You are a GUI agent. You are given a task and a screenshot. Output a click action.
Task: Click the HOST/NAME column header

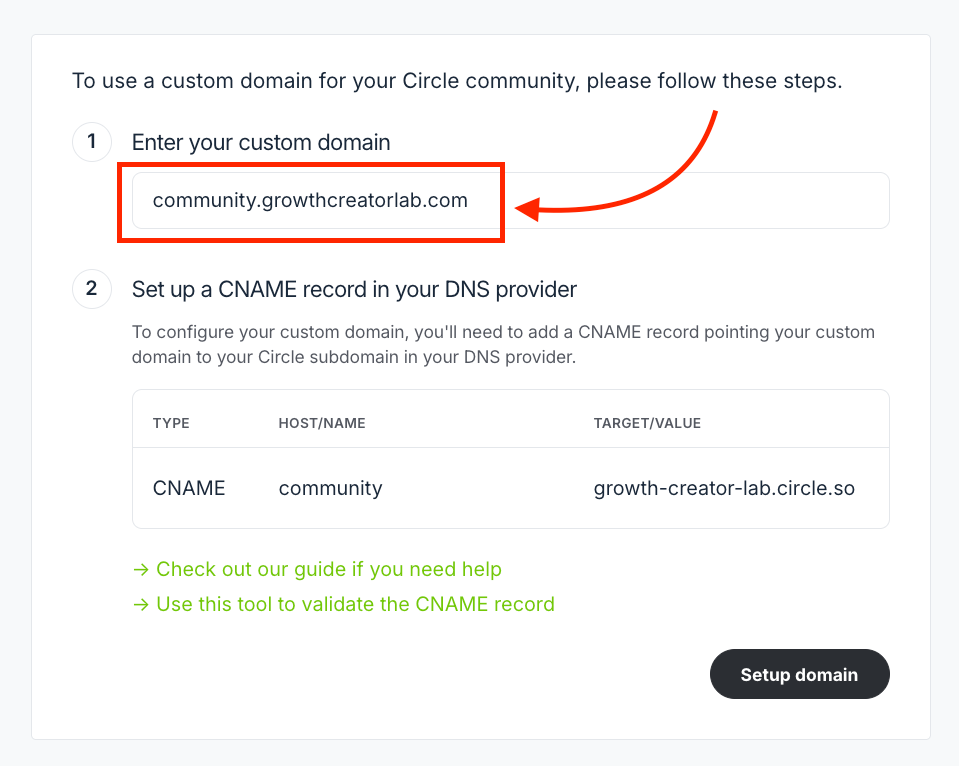322,423
